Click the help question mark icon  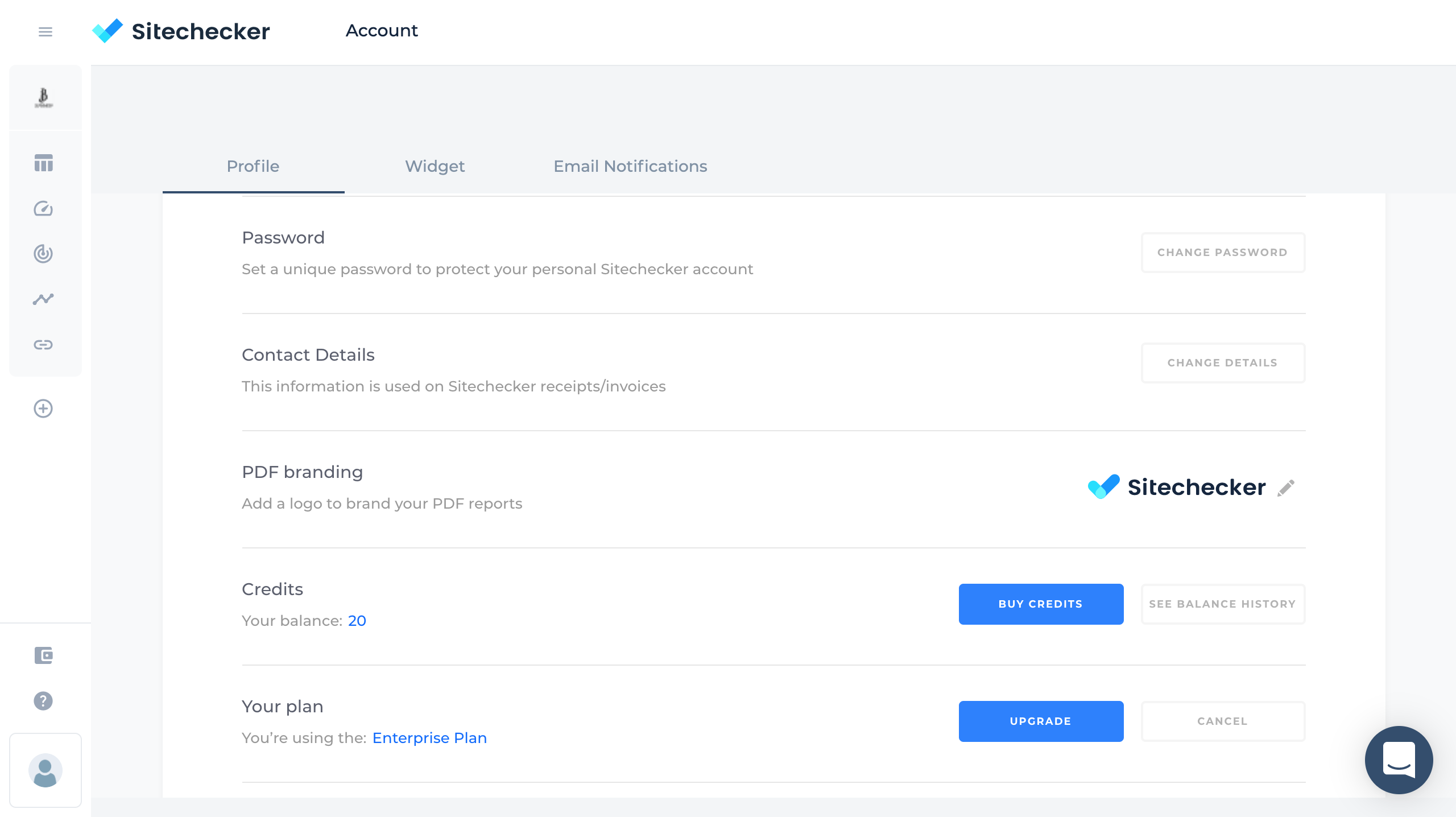click(x=44, y=701)
